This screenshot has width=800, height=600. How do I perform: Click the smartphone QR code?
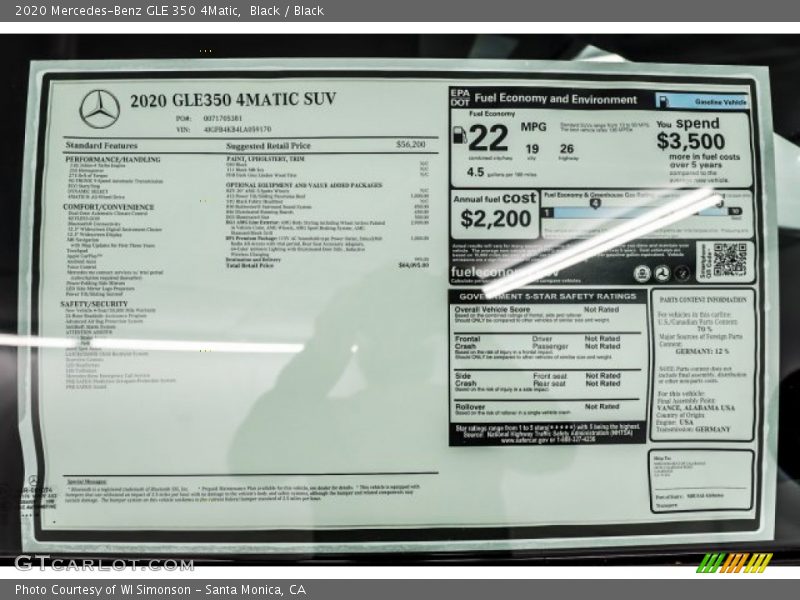730,260
